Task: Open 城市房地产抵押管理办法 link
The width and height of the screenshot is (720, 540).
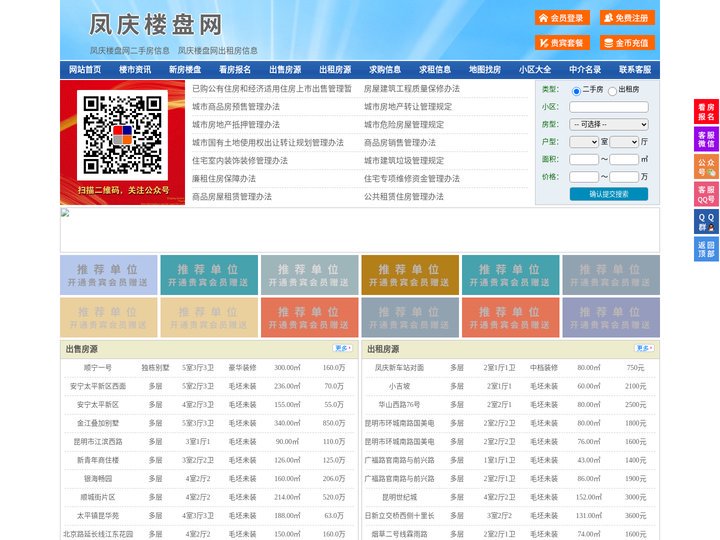Action: [x=236, y=124]
